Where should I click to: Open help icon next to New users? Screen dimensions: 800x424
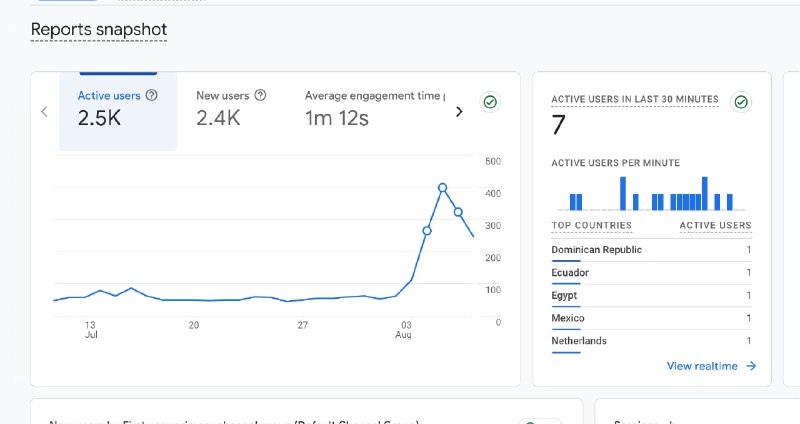260,95
